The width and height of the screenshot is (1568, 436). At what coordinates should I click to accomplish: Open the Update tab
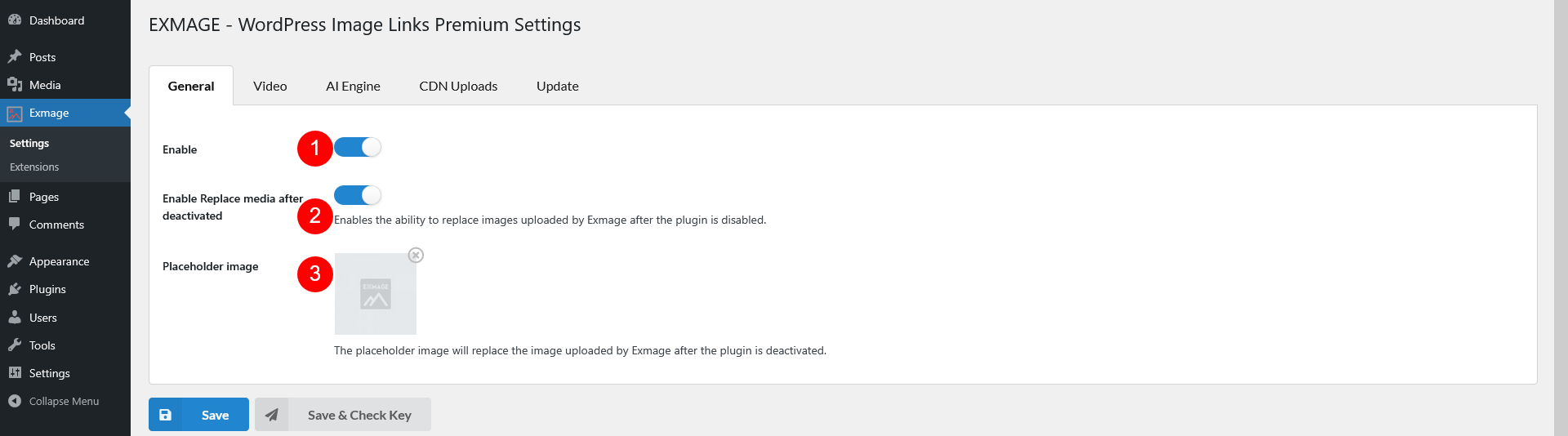(558, 86)
